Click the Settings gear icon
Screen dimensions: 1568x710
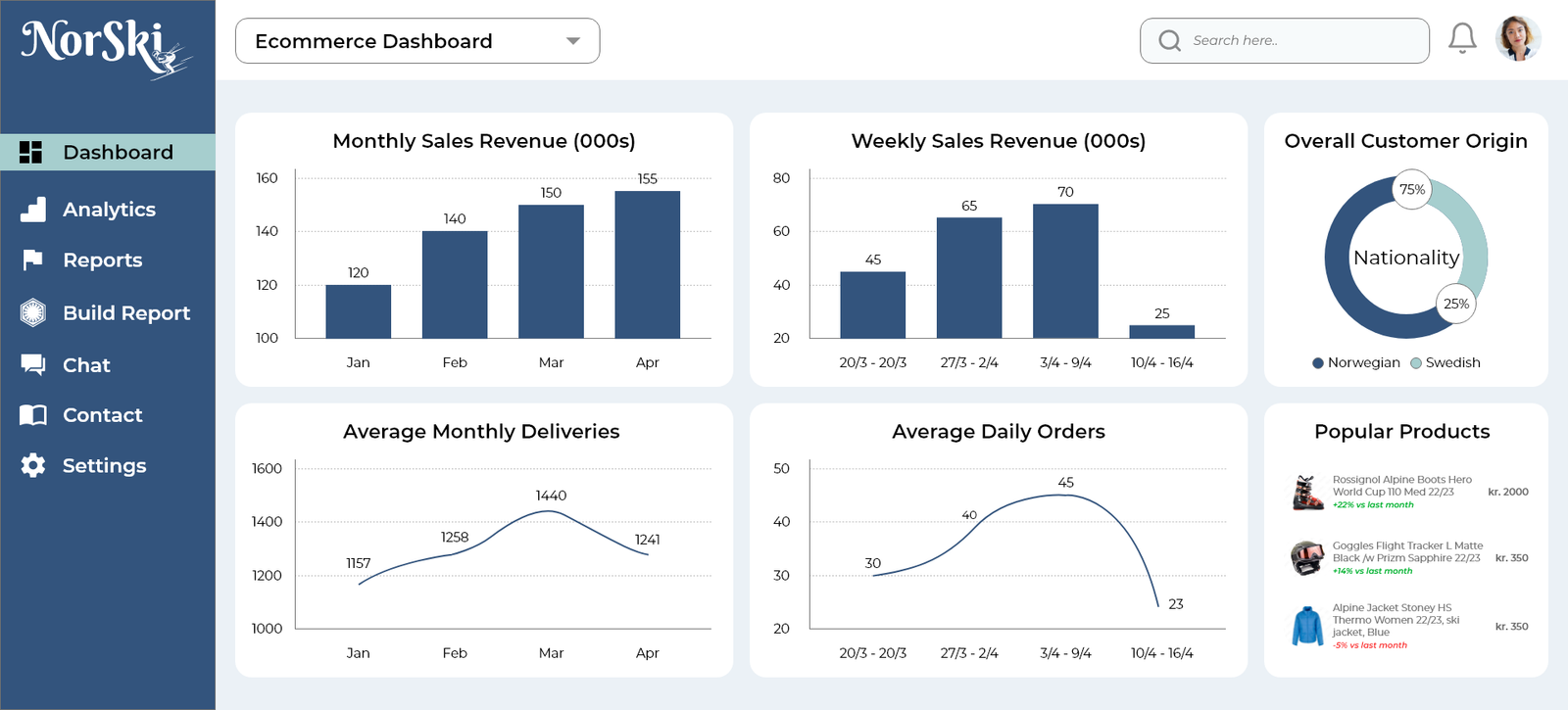tap(33, 465)
